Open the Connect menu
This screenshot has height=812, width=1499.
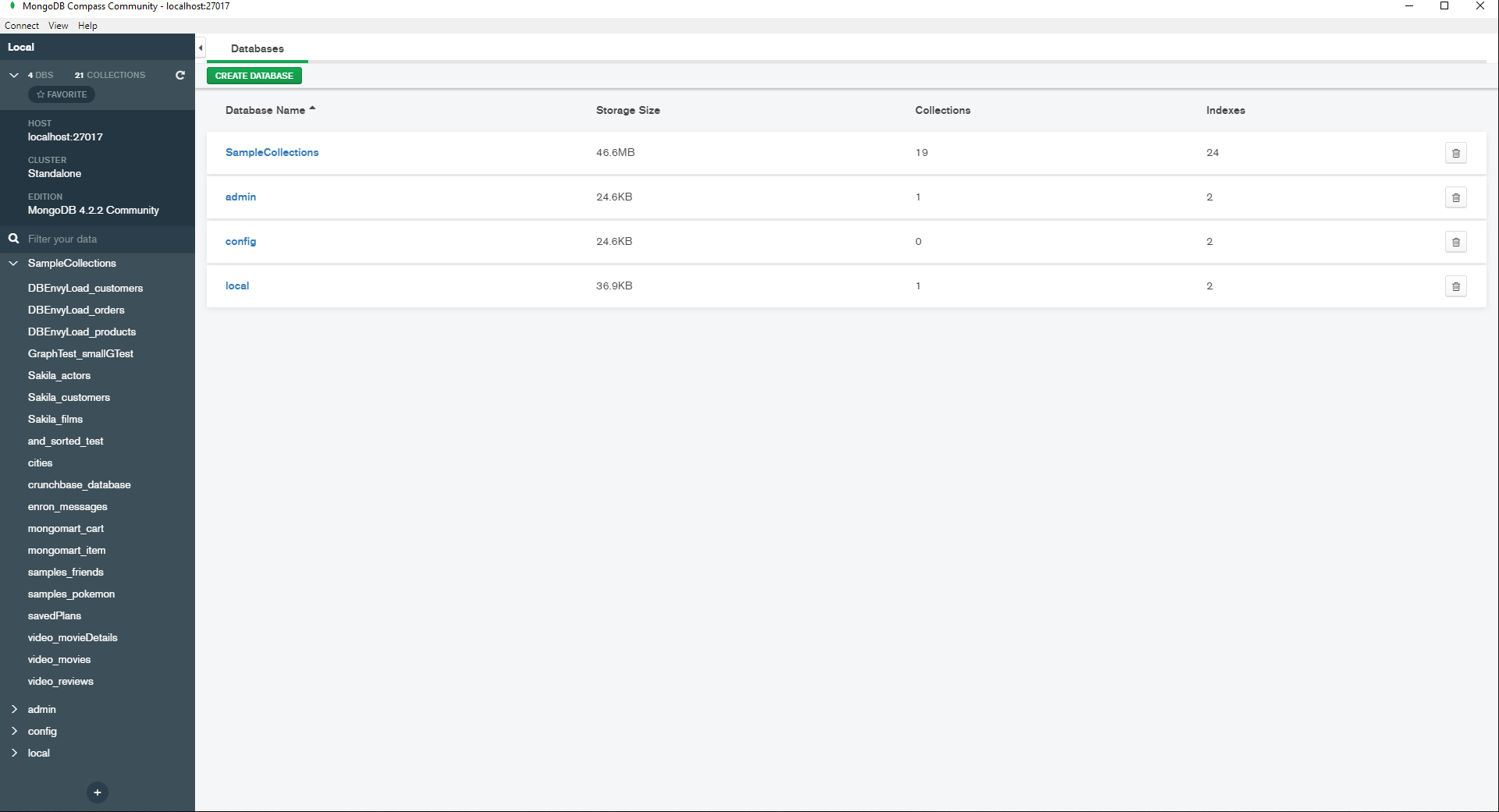pos(22,26)
